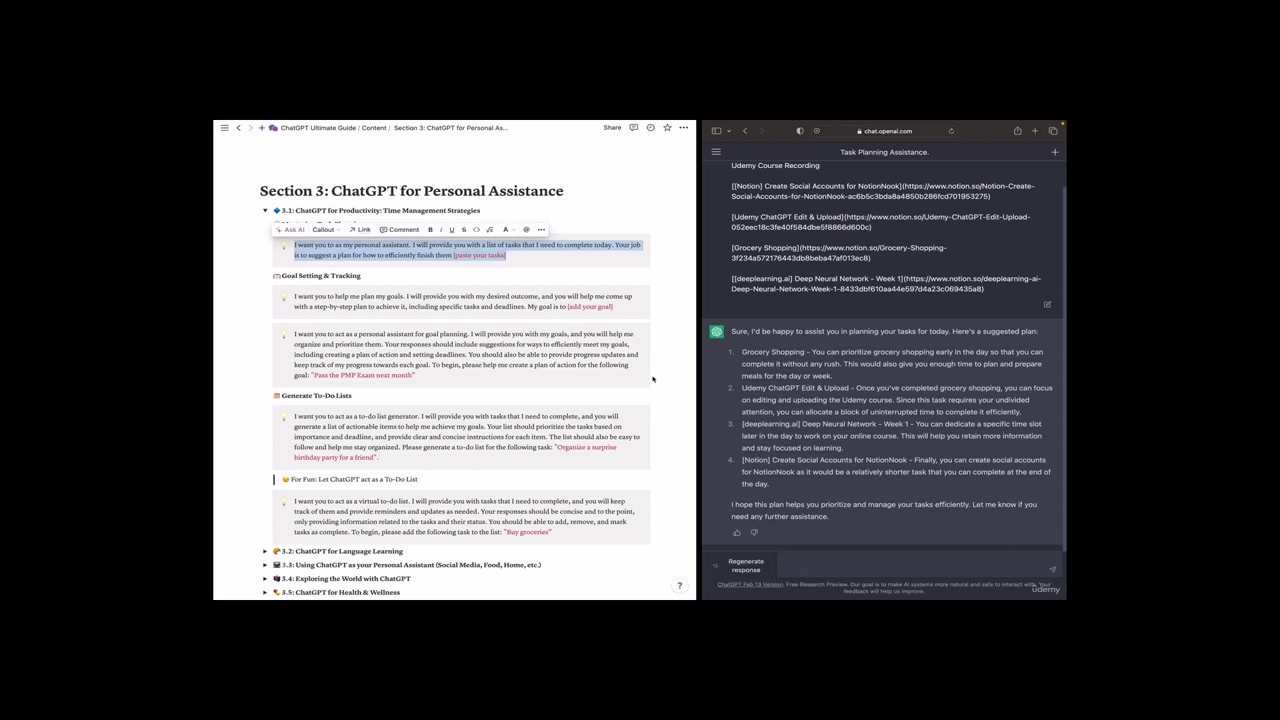Open the Notion sidebar hamburger menu

click(225, 128)
